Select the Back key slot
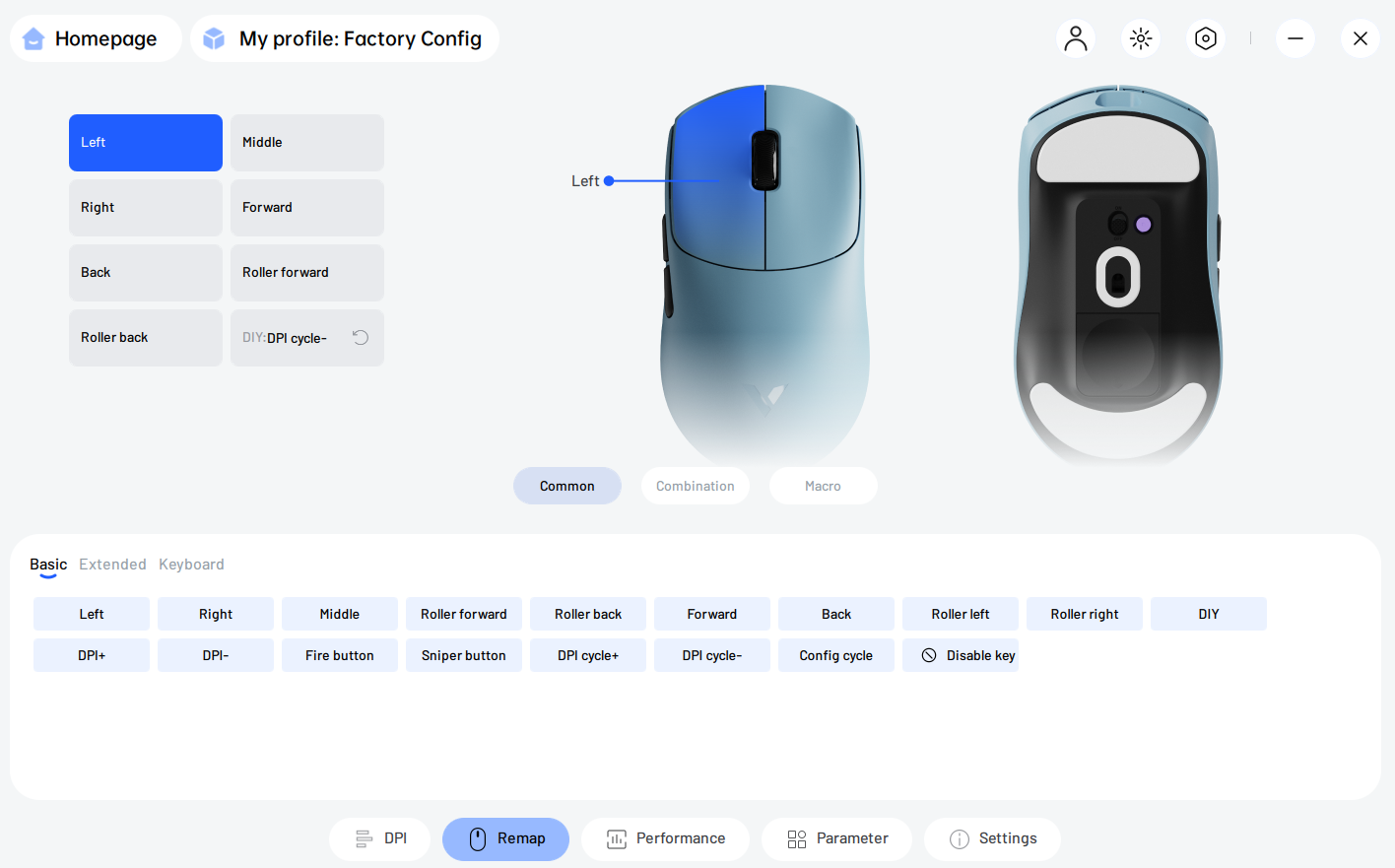 (146, 273)
